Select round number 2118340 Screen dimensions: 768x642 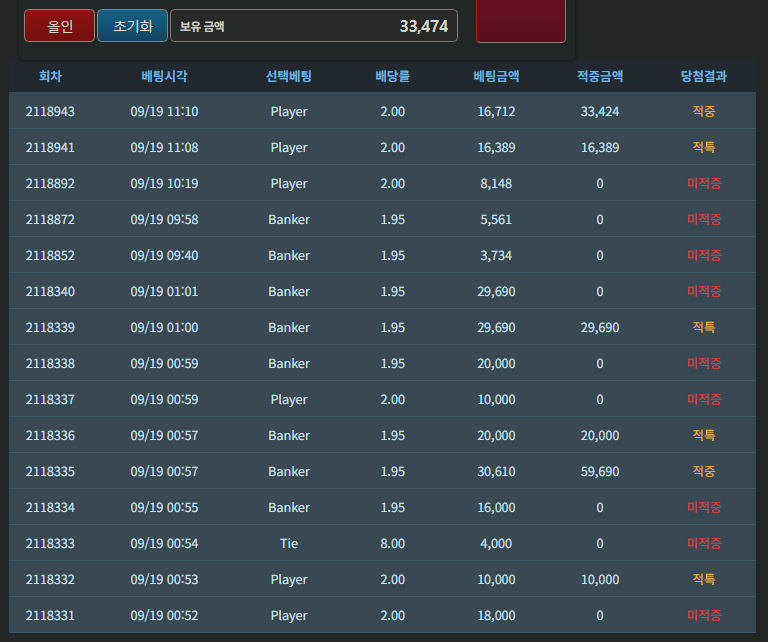point(50,291)
